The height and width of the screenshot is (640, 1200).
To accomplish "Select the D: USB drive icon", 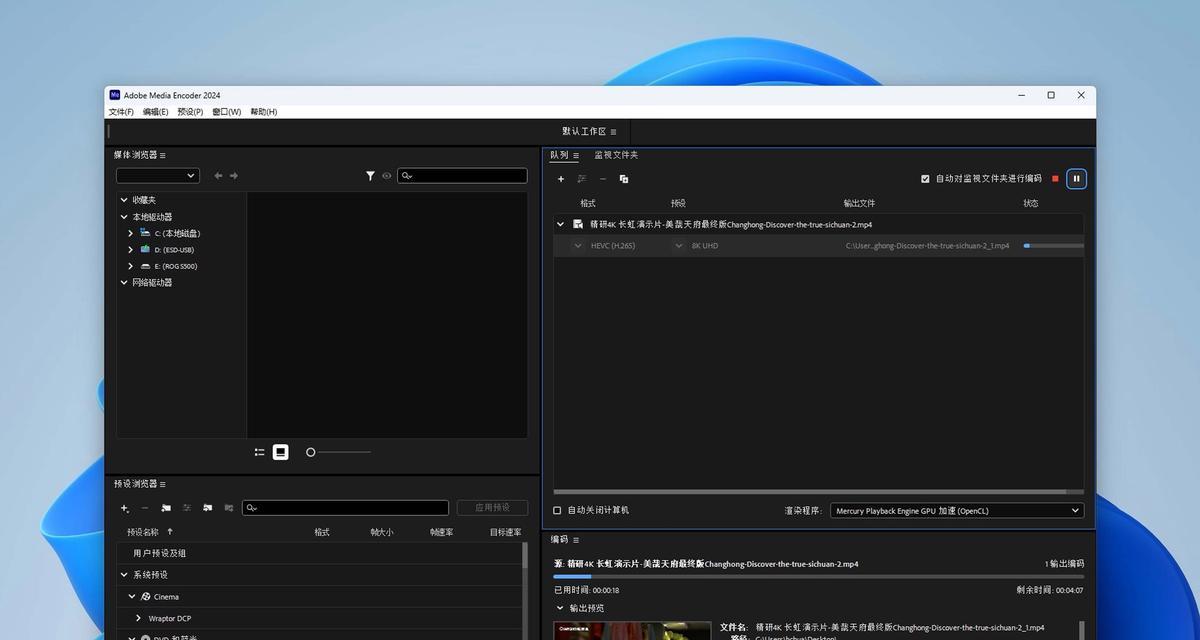I will [x=145, y=249].
